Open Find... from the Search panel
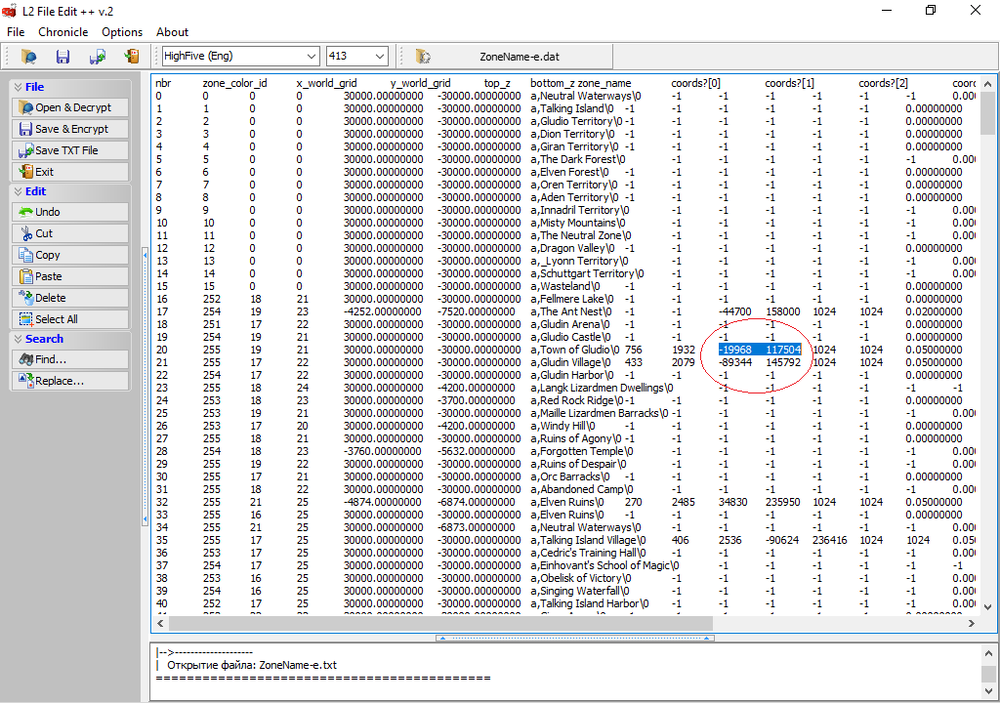The height and width of the screenshot is (703, 1000). pos(70,359)
